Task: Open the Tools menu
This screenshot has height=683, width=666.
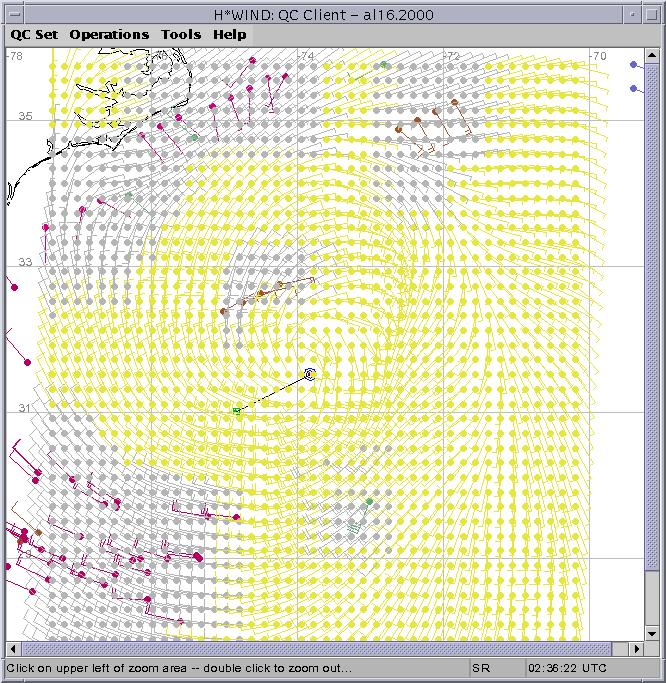Action: click(x=181, y=34)
